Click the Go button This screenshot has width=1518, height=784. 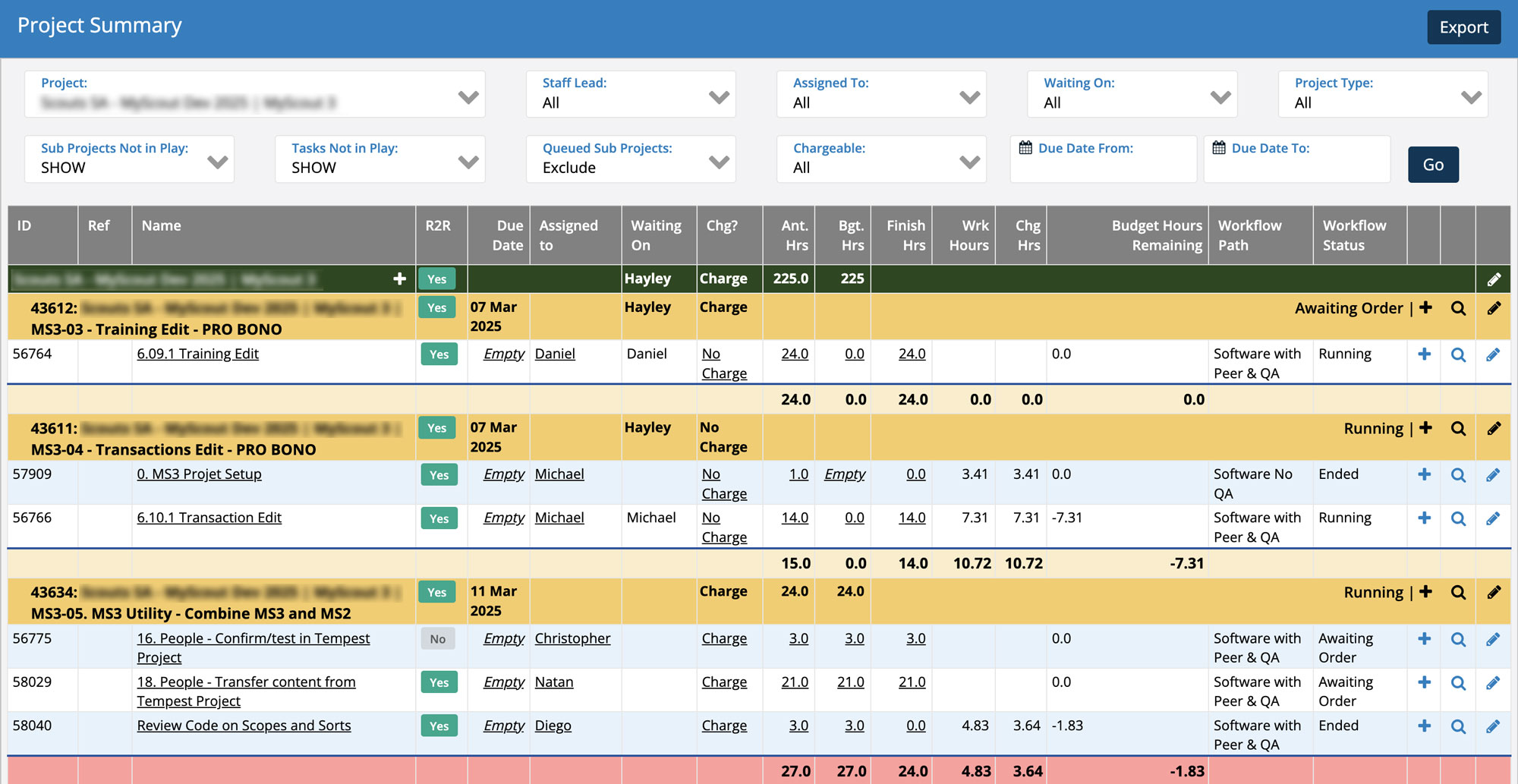click(1433, 165)
